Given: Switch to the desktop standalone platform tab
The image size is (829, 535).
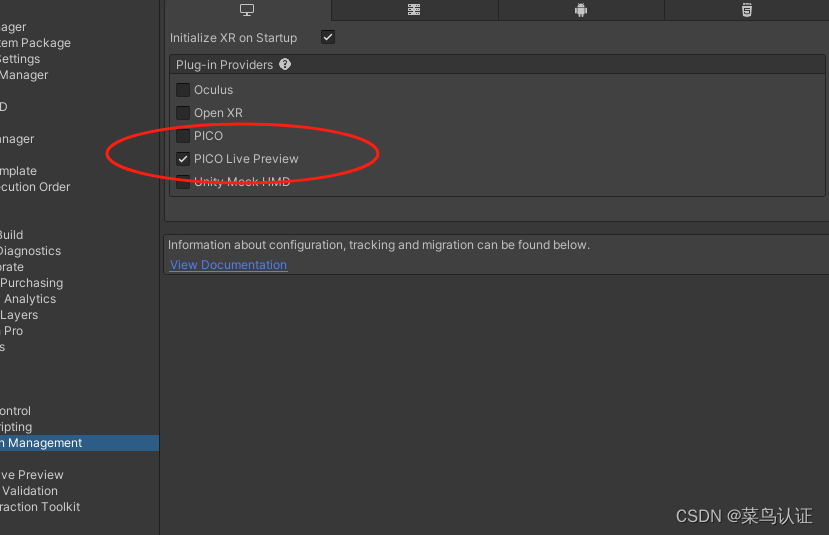Looking at the screenshot, I should [x=247, y=10].
